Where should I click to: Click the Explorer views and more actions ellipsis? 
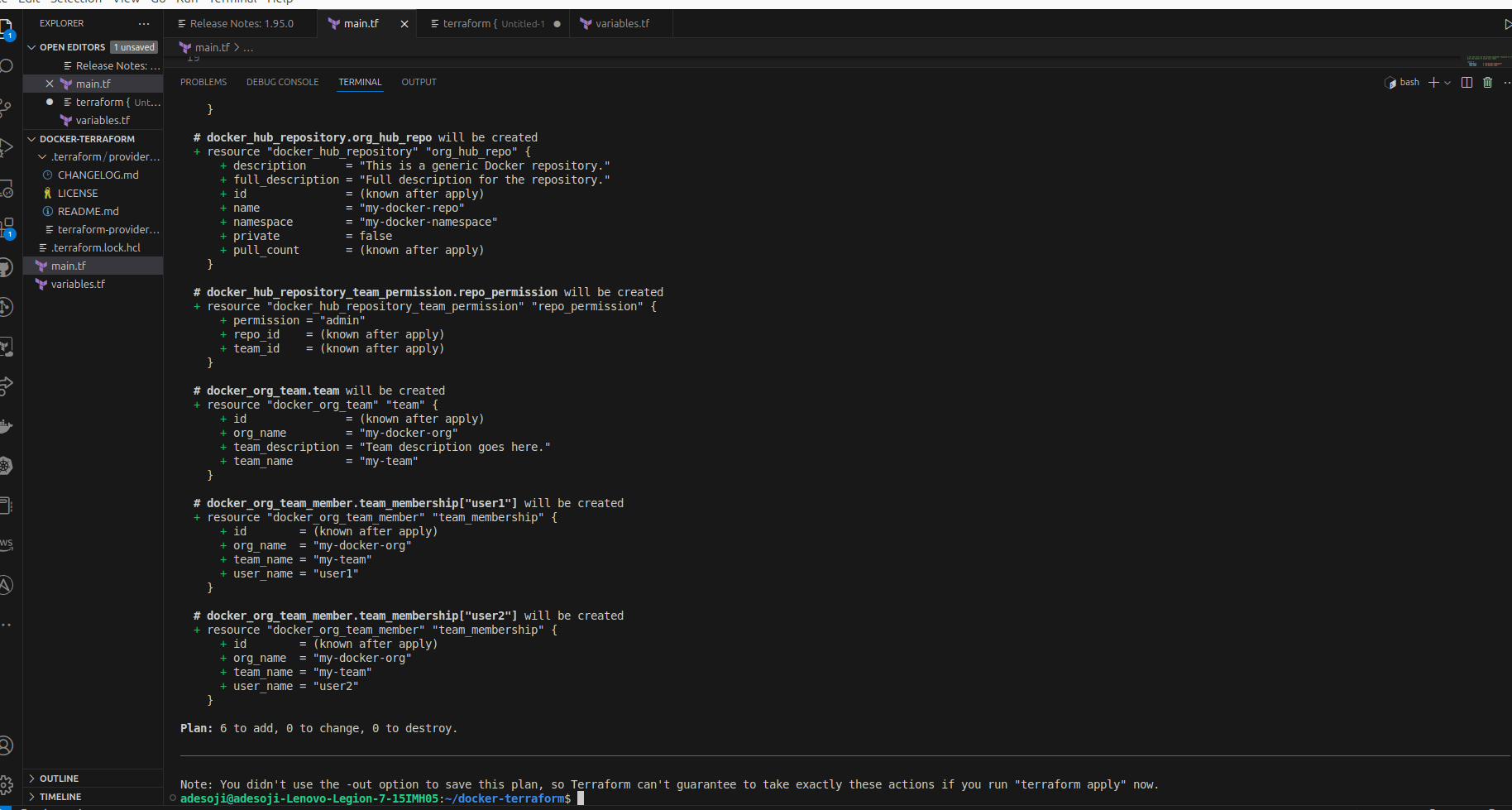pyautogui.click(x=144, y=23)
